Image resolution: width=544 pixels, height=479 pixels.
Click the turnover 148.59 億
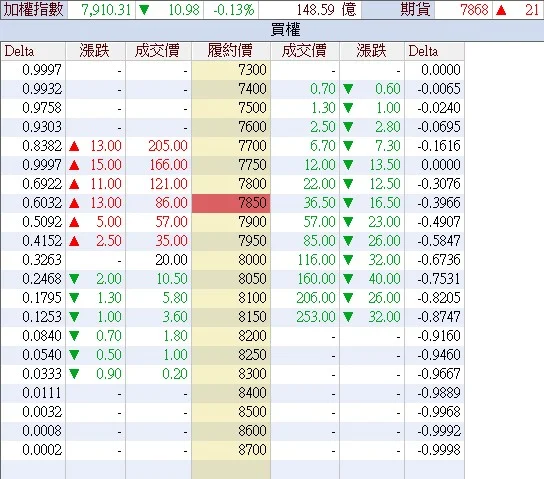[326, 10]
